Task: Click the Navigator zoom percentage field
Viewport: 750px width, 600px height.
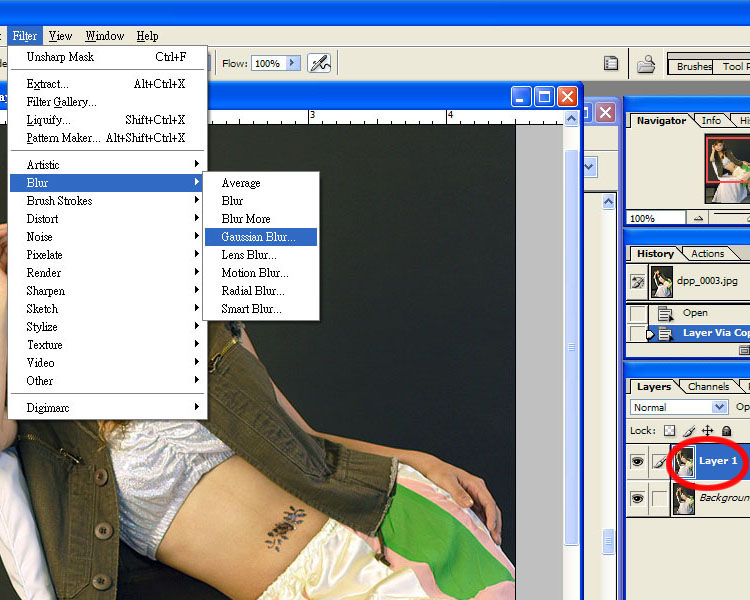Action: click(653, 218)
